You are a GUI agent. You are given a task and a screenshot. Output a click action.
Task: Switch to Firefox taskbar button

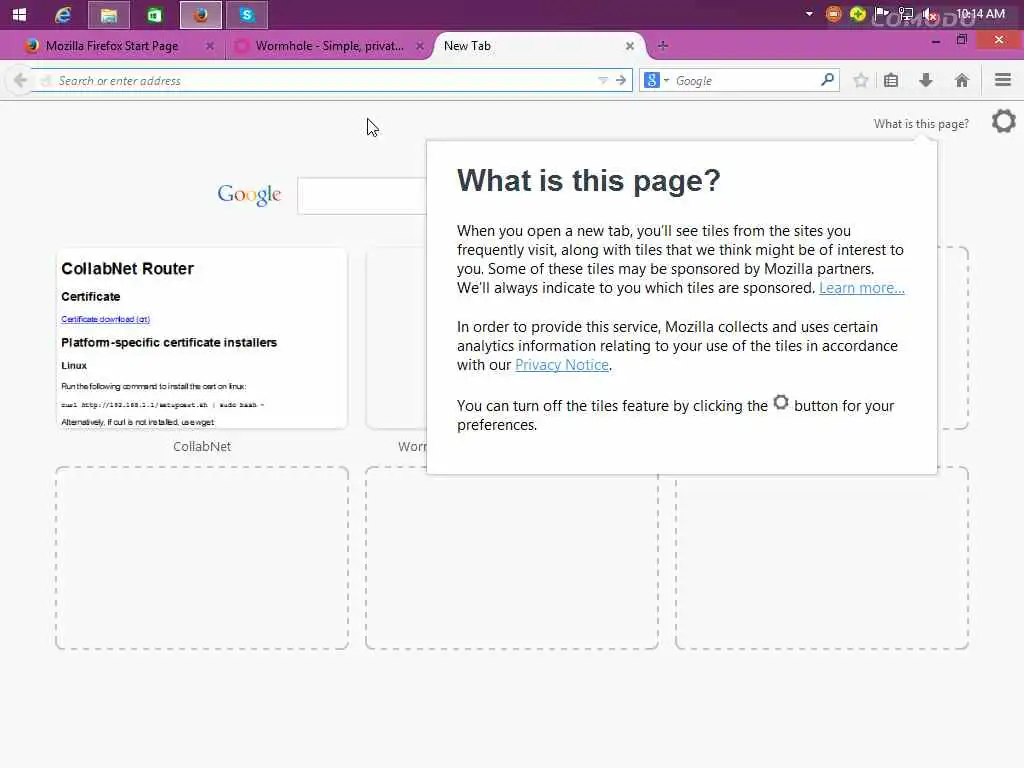coord(200,15)
